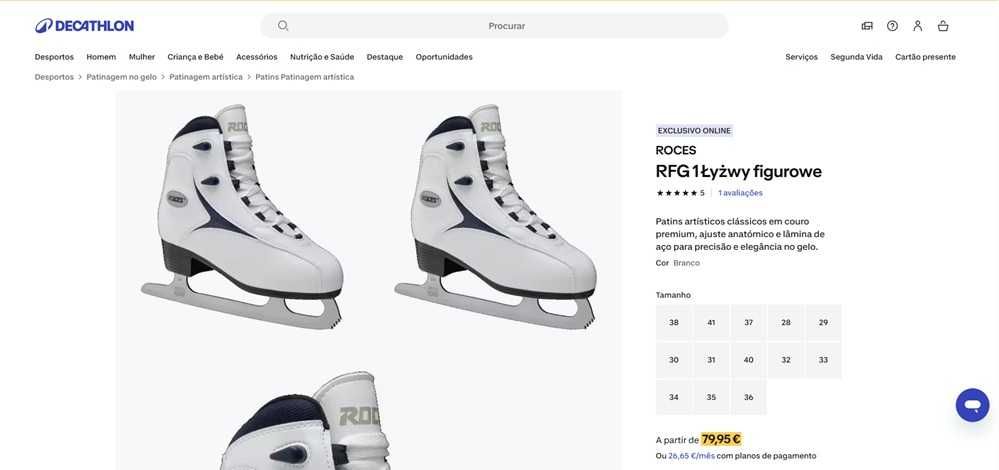This screenshot has width=999, height=470.
Task: Click the five-star rating icons
Action: pyautogui.click(x=676, y=193)
